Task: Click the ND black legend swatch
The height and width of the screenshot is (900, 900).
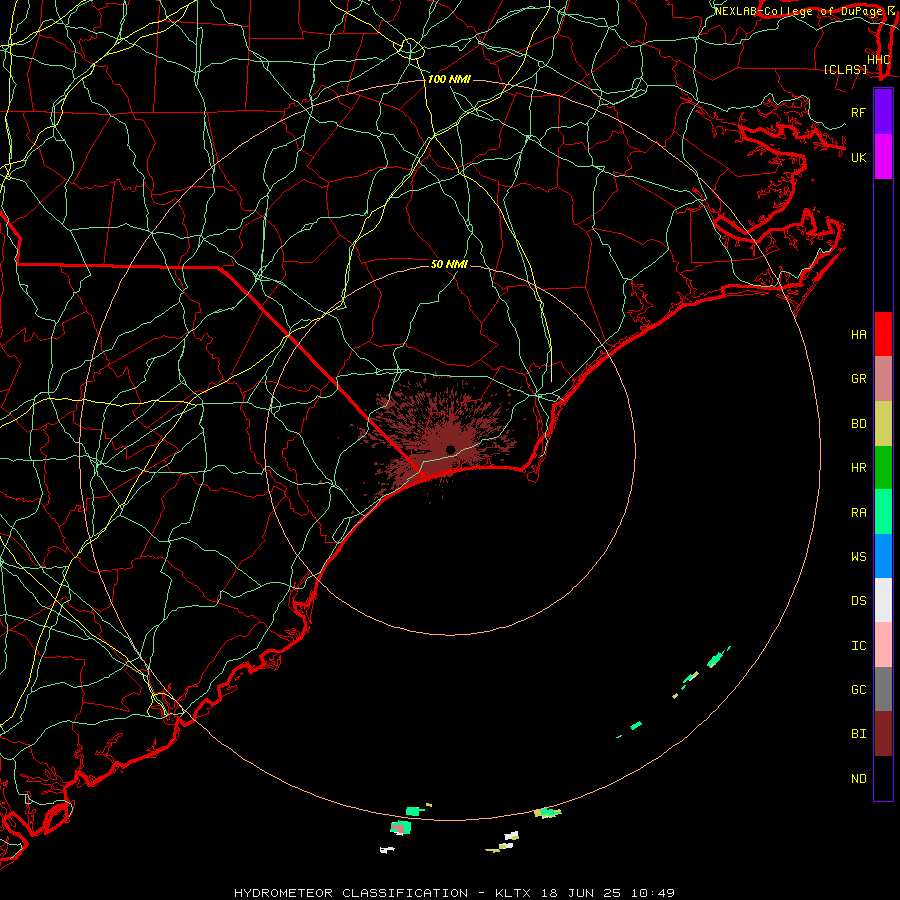Action: click(x=883, y=778)
